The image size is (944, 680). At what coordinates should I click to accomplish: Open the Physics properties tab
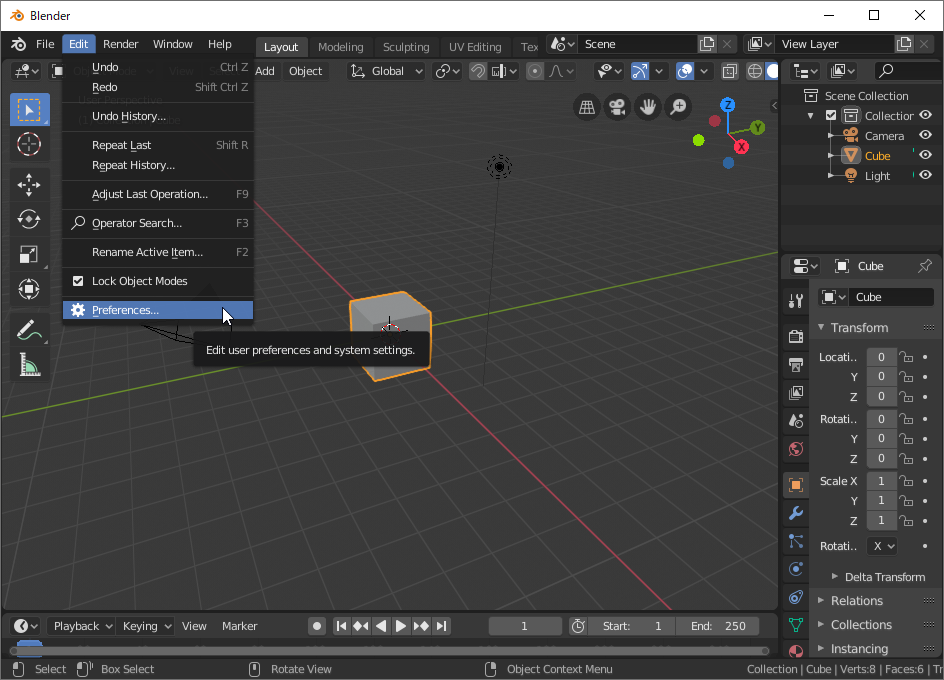point(796,569)
